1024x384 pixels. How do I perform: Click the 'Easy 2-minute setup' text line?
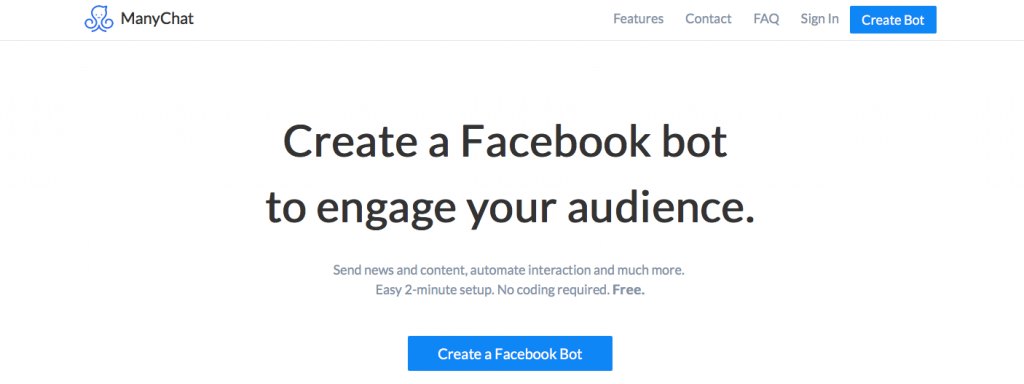click(510, 289)
